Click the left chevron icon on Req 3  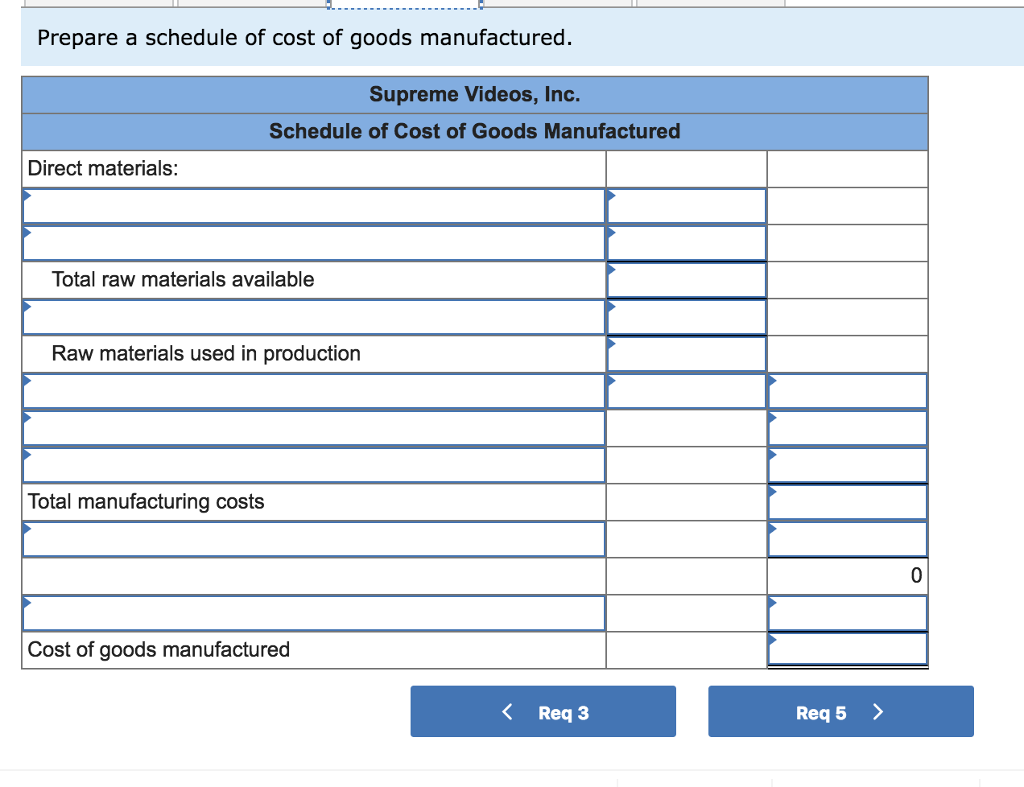coord(507,711)
